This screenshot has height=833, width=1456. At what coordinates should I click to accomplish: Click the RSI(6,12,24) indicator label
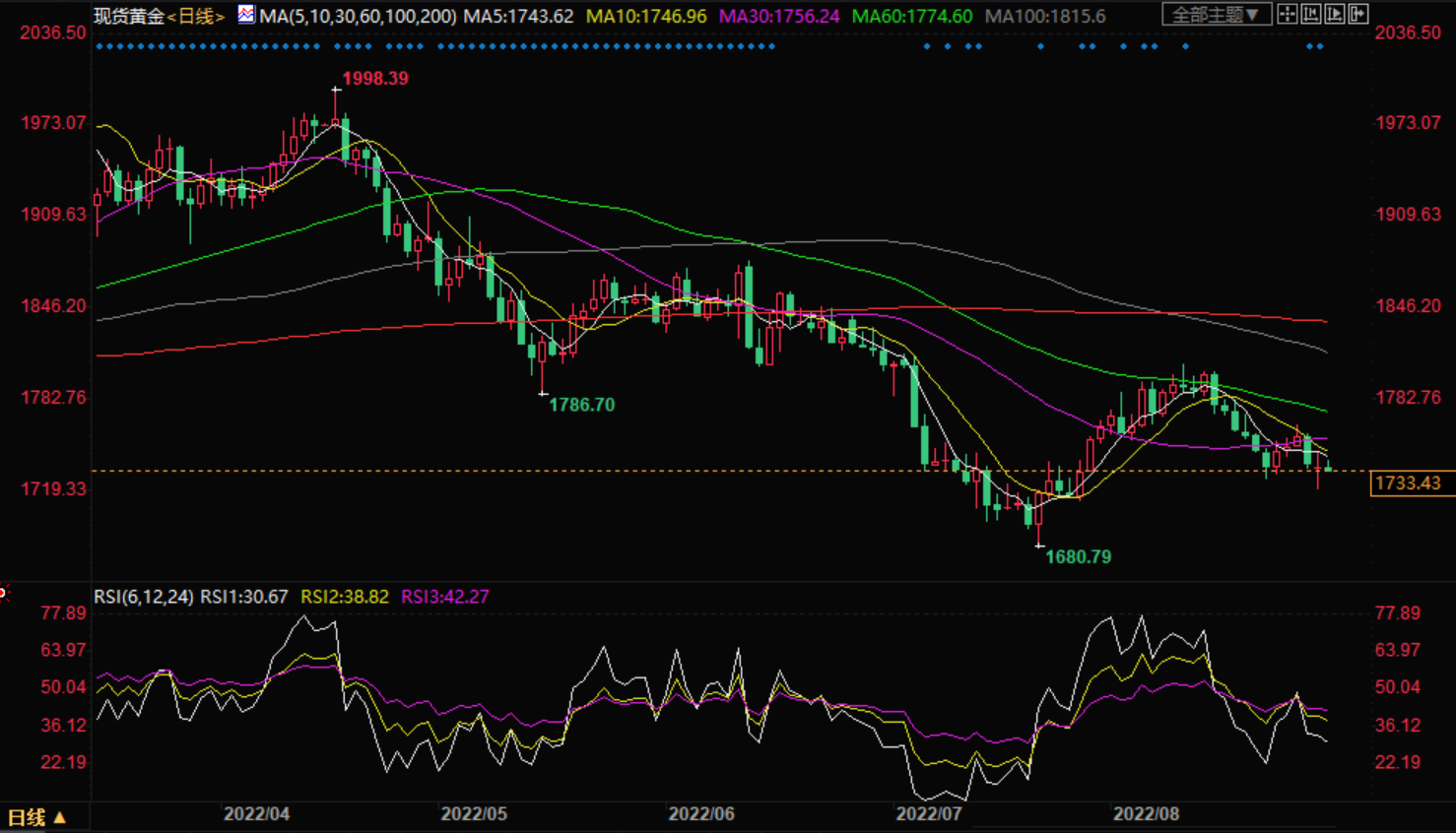tap(144, 597)
